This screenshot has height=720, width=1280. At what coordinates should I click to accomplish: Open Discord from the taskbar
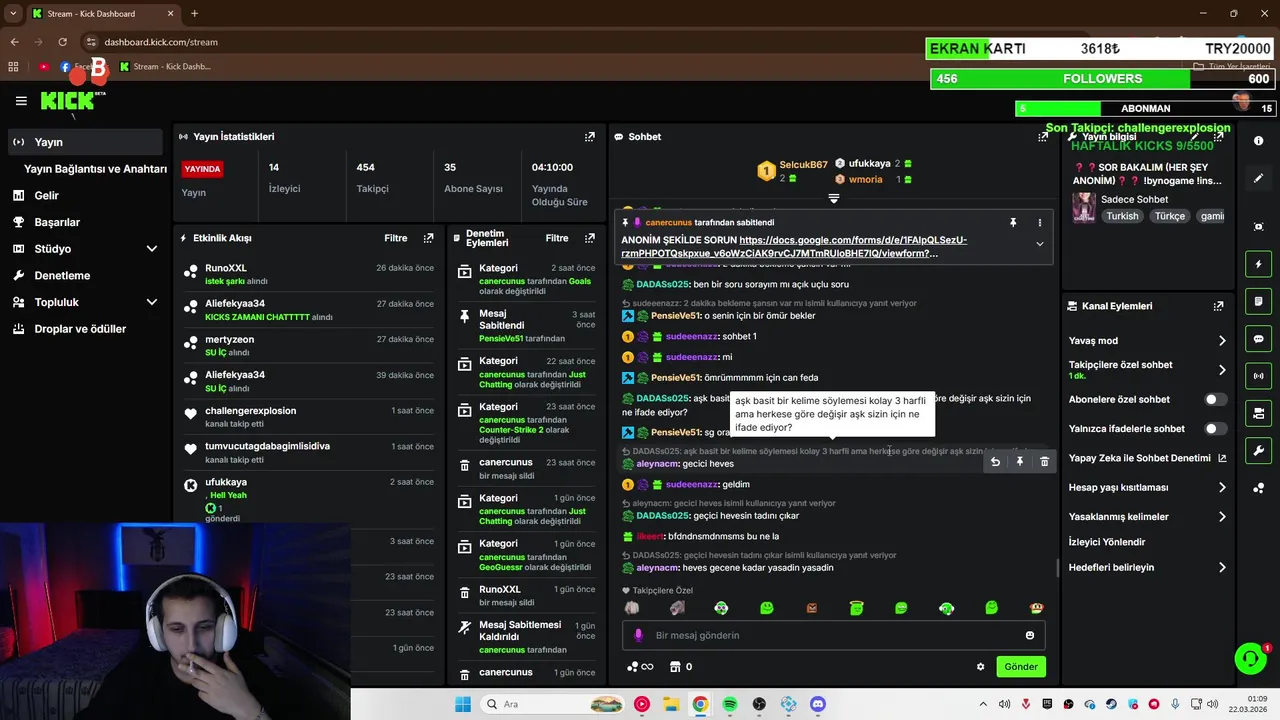[818, 704]
